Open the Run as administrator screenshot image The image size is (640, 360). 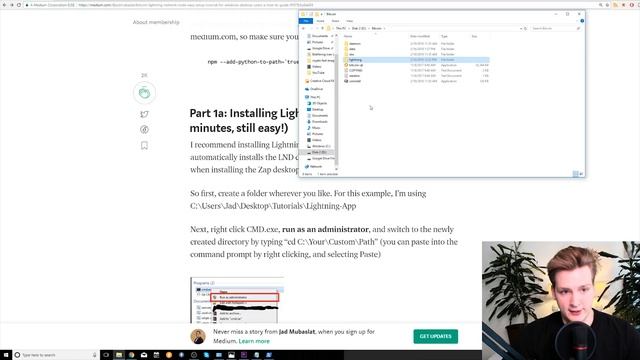(237, 300)
